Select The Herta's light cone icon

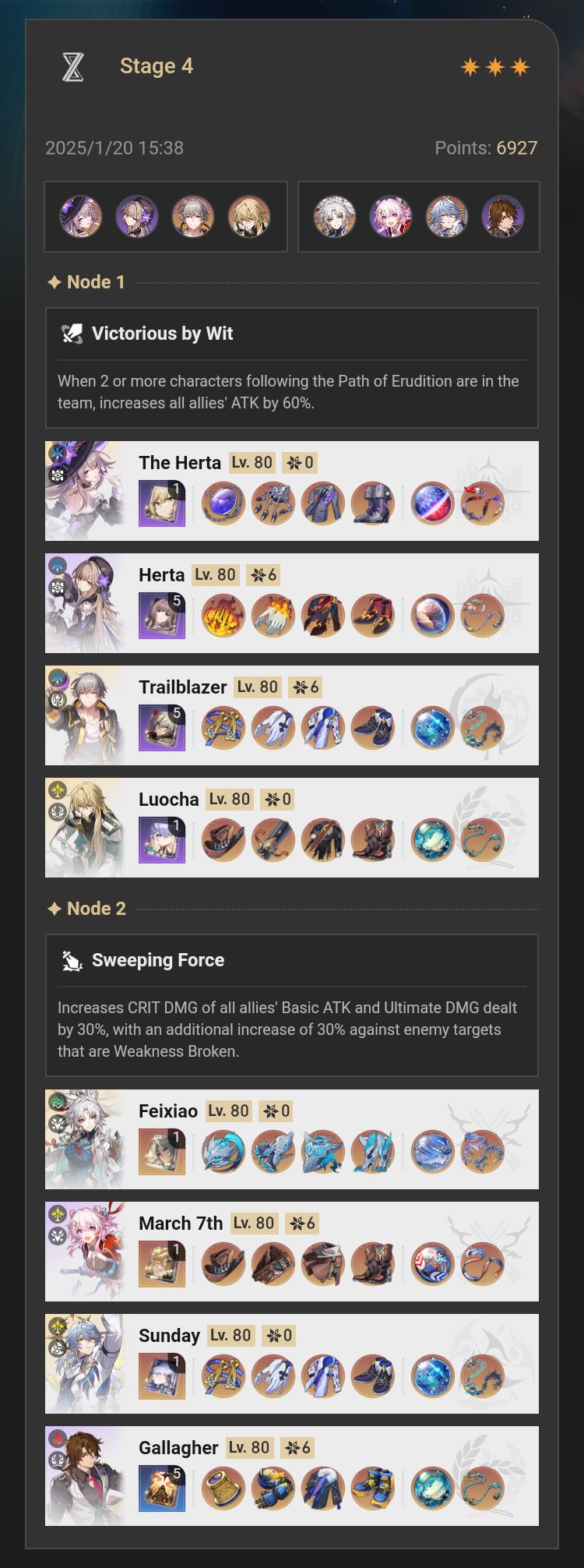click(162, 503)
